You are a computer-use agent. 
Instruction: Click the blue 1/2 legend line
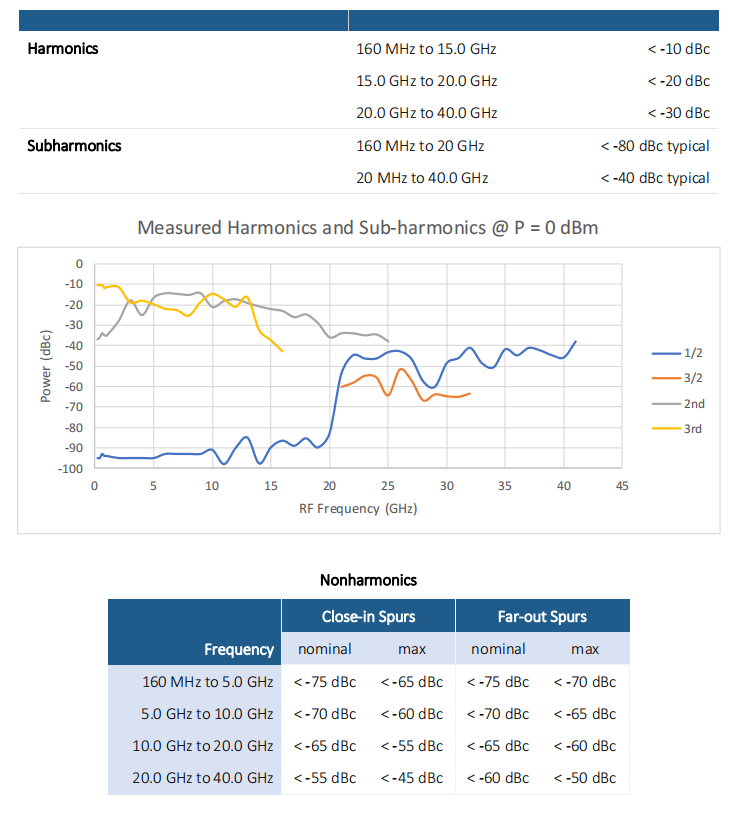(x=666, y=353)
